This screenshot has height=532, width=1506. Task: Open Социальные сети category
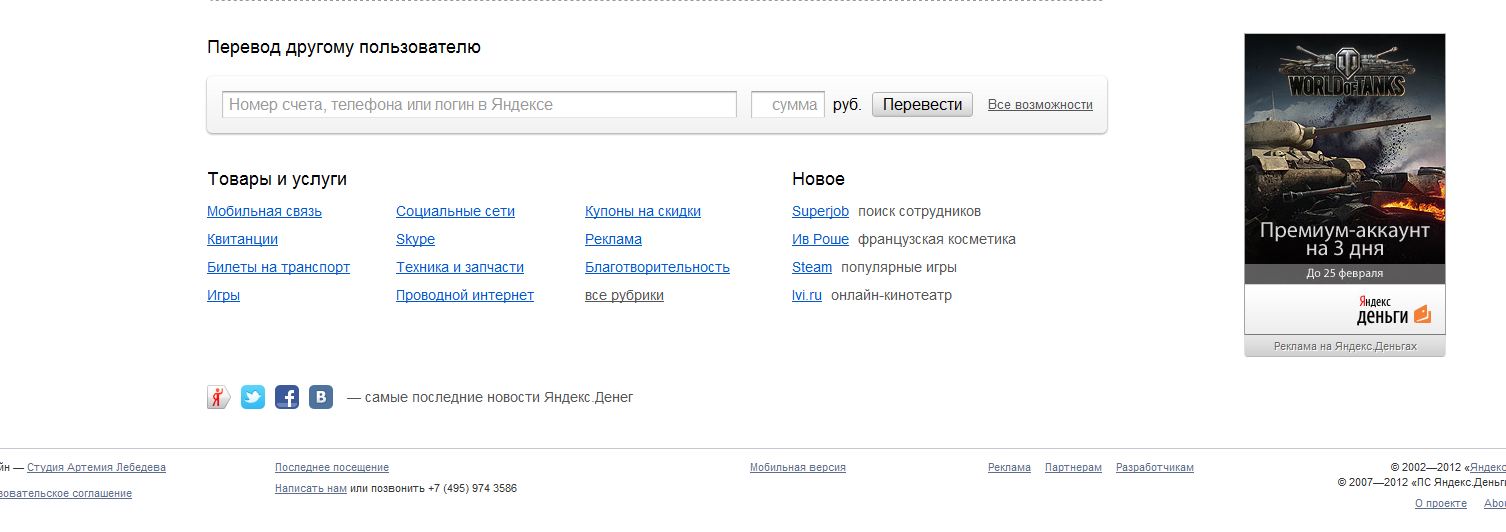coord(455,212)
